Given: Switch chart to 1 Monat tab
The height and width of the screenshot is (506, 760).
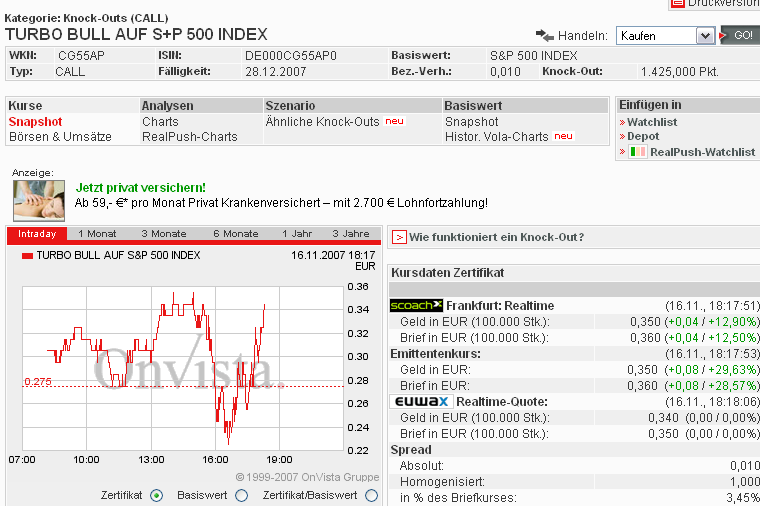Looking at the screenshot, I should click(97, 234).
